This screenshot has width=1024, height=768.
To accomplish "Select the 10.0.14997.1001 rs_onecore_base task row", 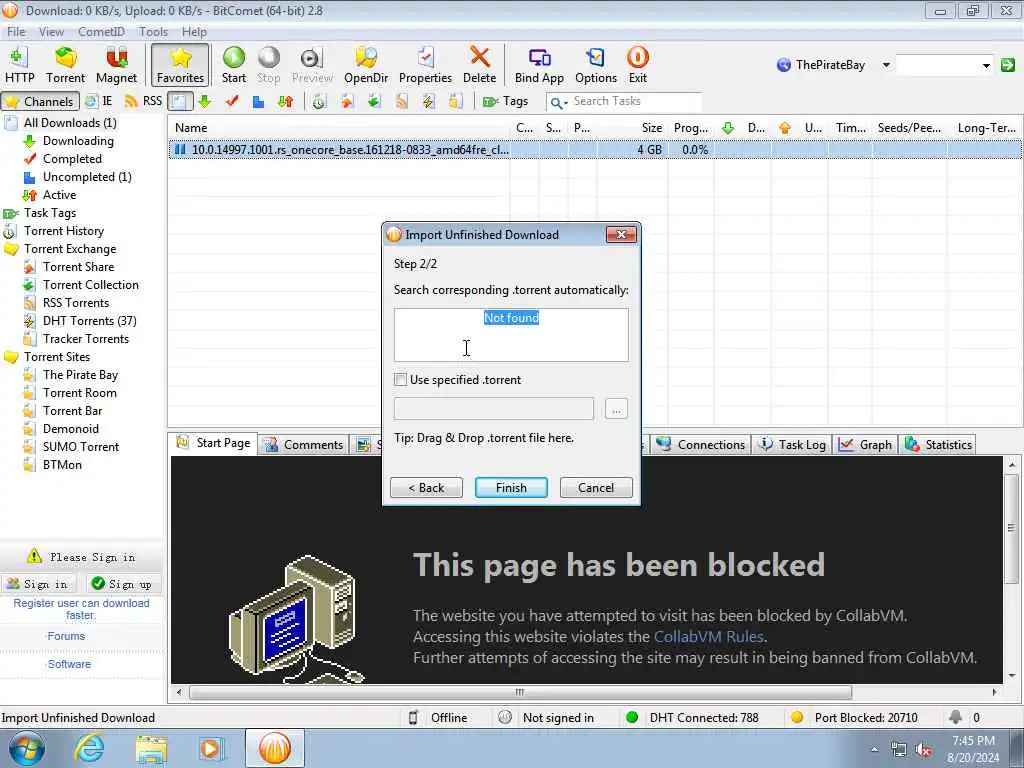I will pos(595,150).
